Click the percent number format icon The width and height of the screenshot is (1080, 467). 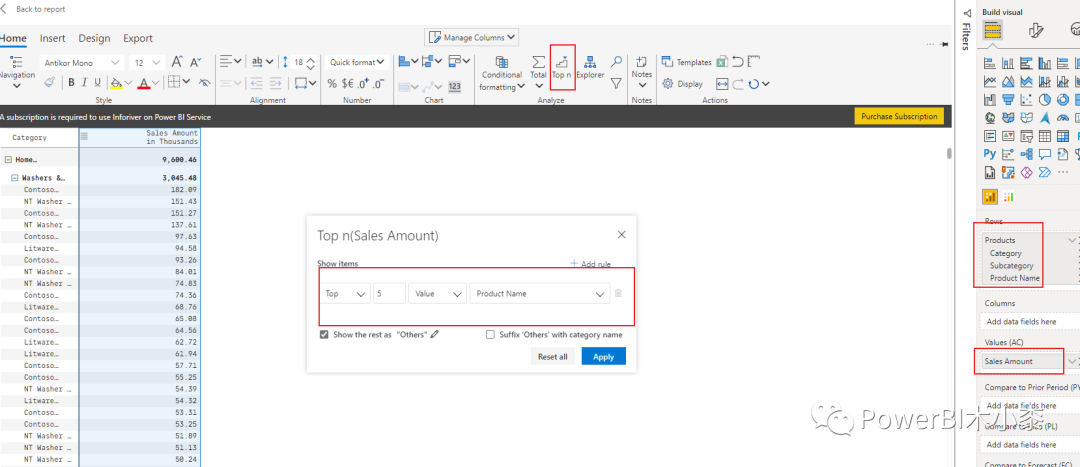click(x=332, y=84)
